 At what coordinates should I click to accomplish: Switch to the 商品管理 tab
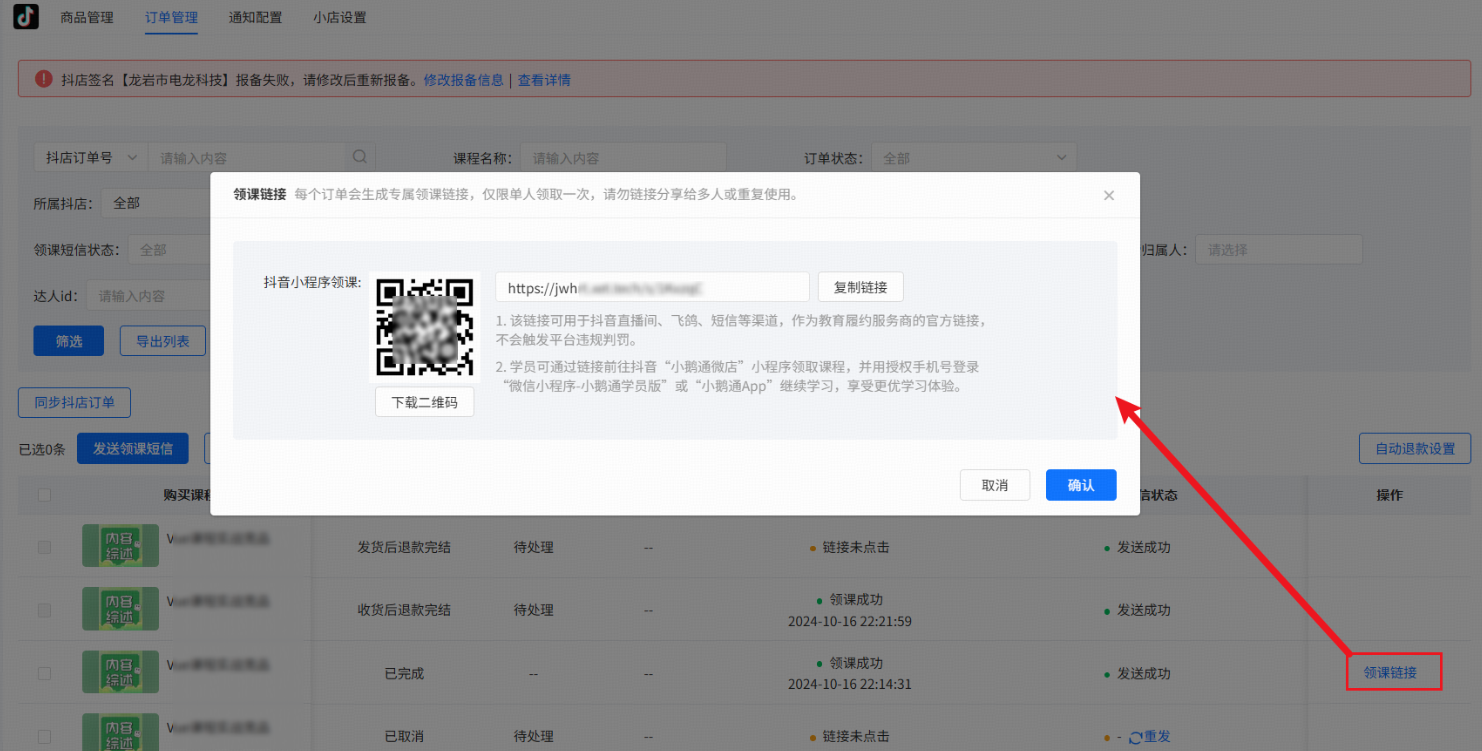[87, 17]
